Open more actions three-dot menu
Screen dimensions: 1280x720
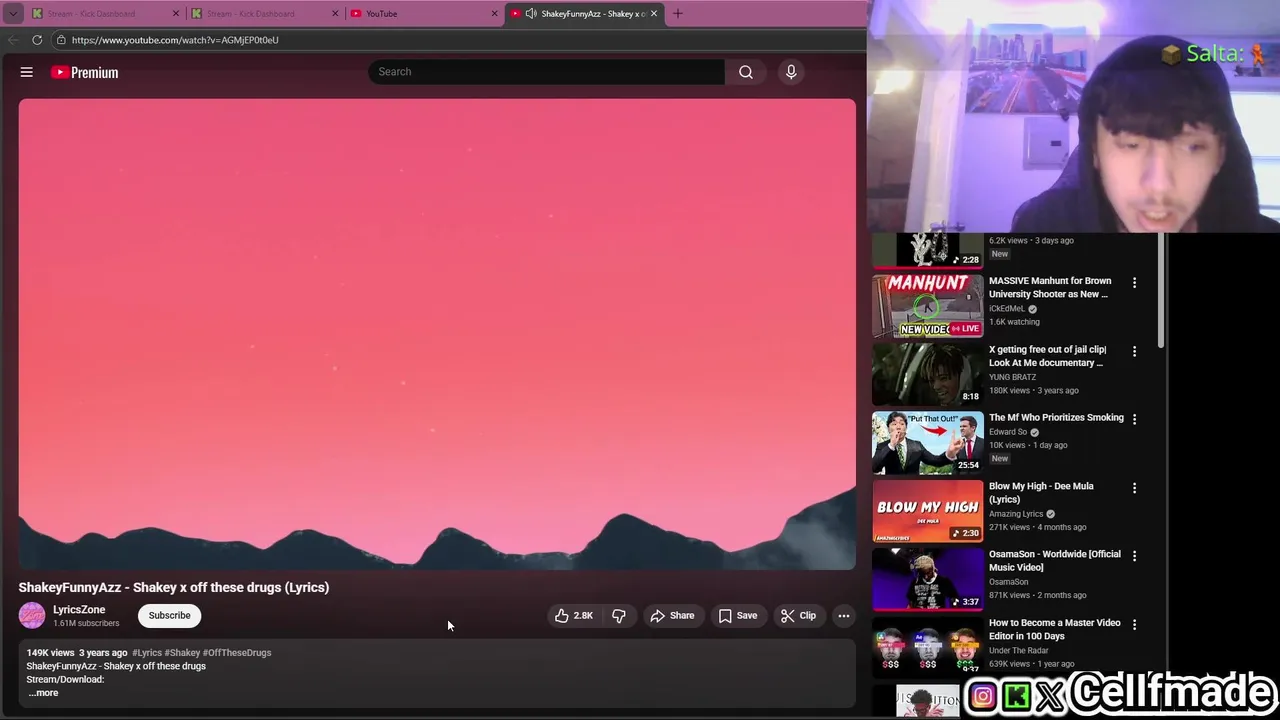click(844, 615)
